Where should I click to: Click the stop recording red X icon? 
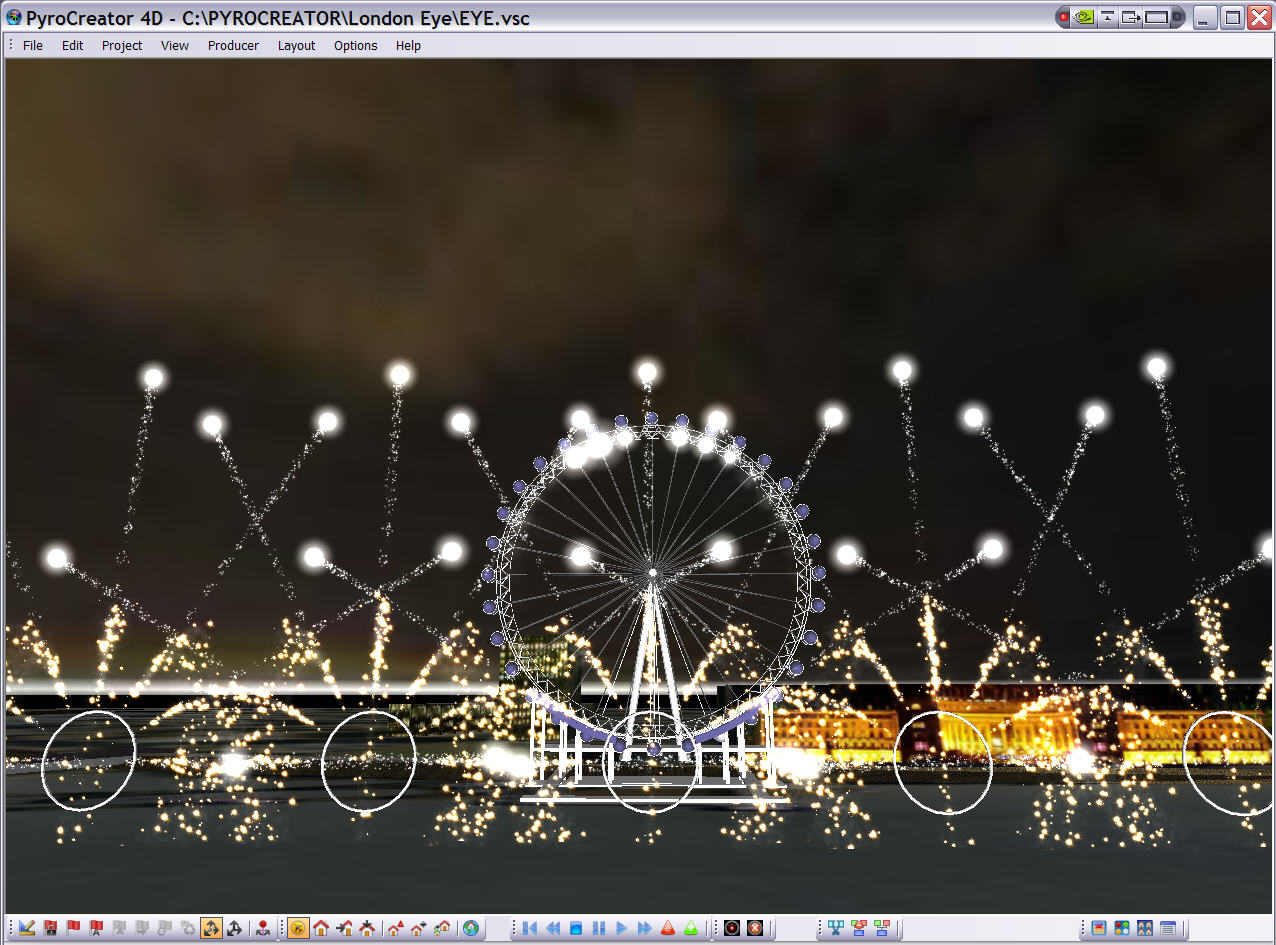[x=755, y=928]
